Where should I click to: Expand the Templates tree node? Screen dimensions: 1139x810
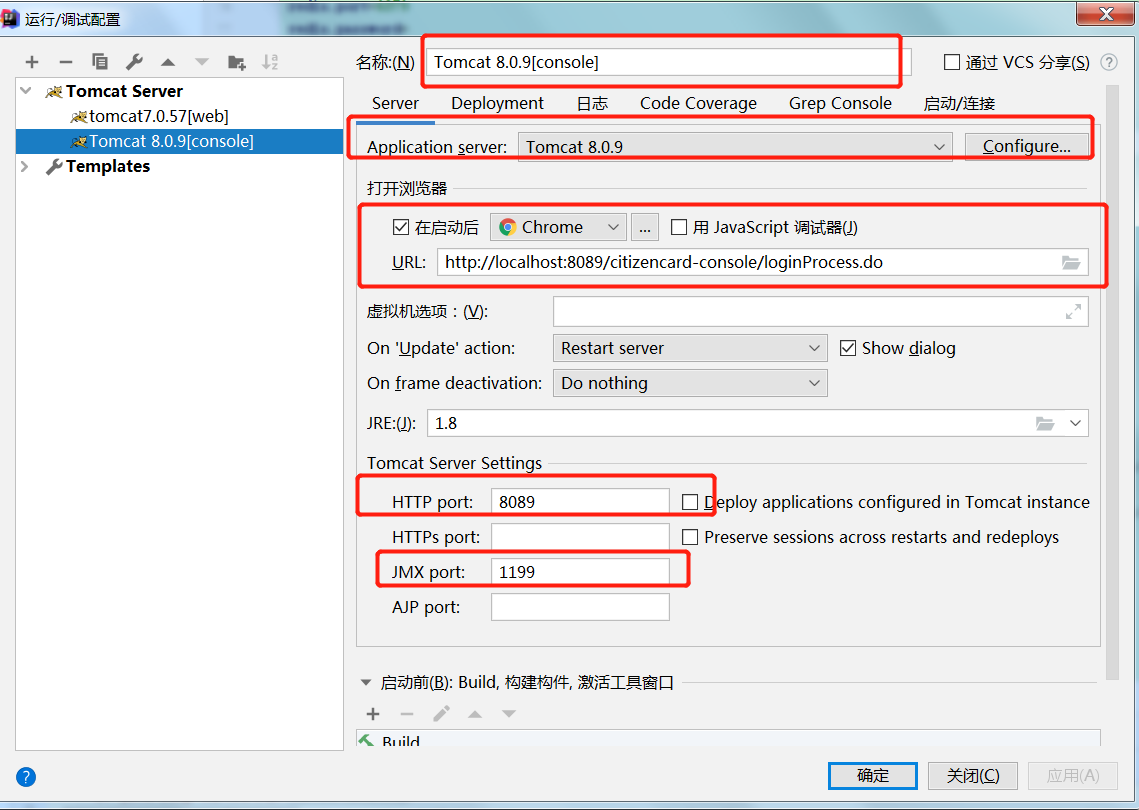25,166
